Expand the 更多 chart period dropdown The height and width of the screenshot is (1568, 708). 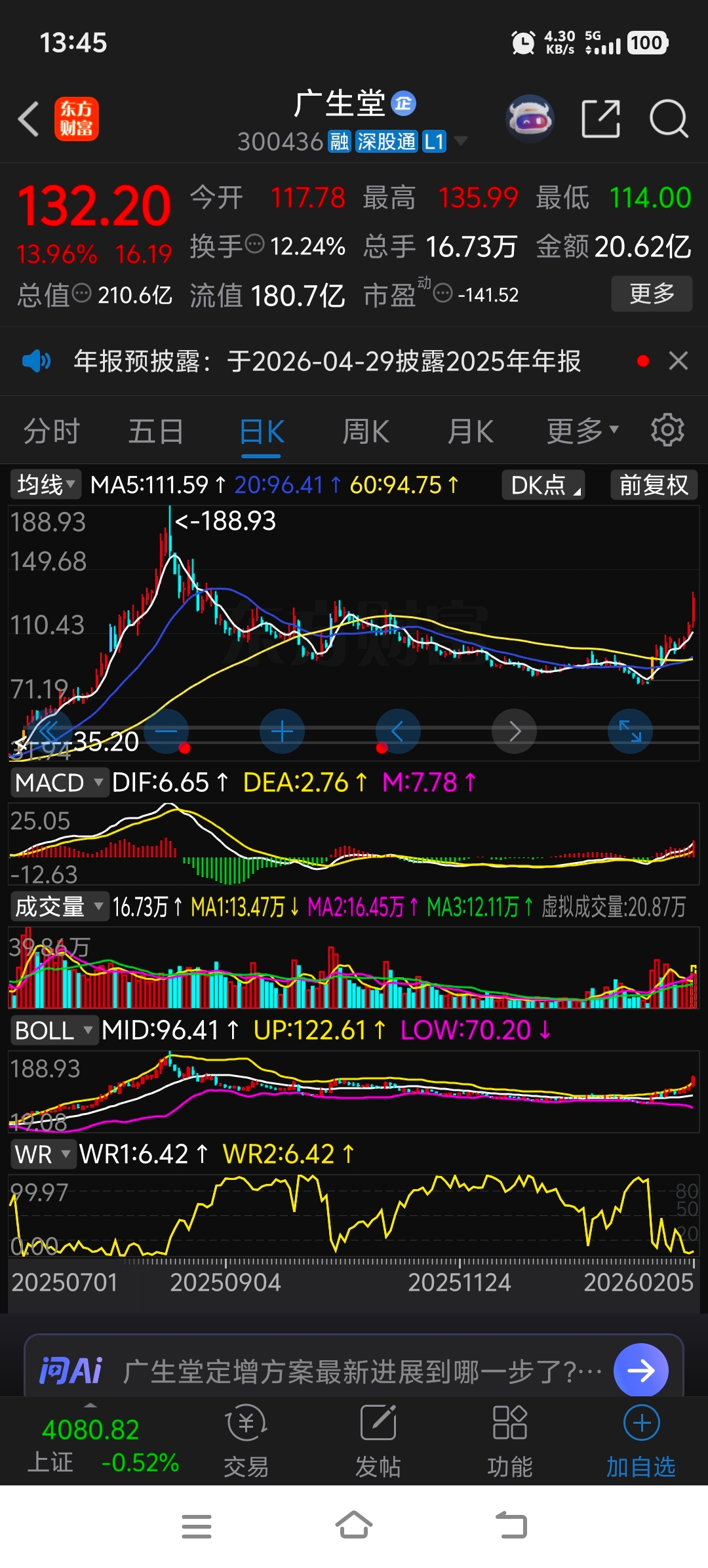point(583,431)
